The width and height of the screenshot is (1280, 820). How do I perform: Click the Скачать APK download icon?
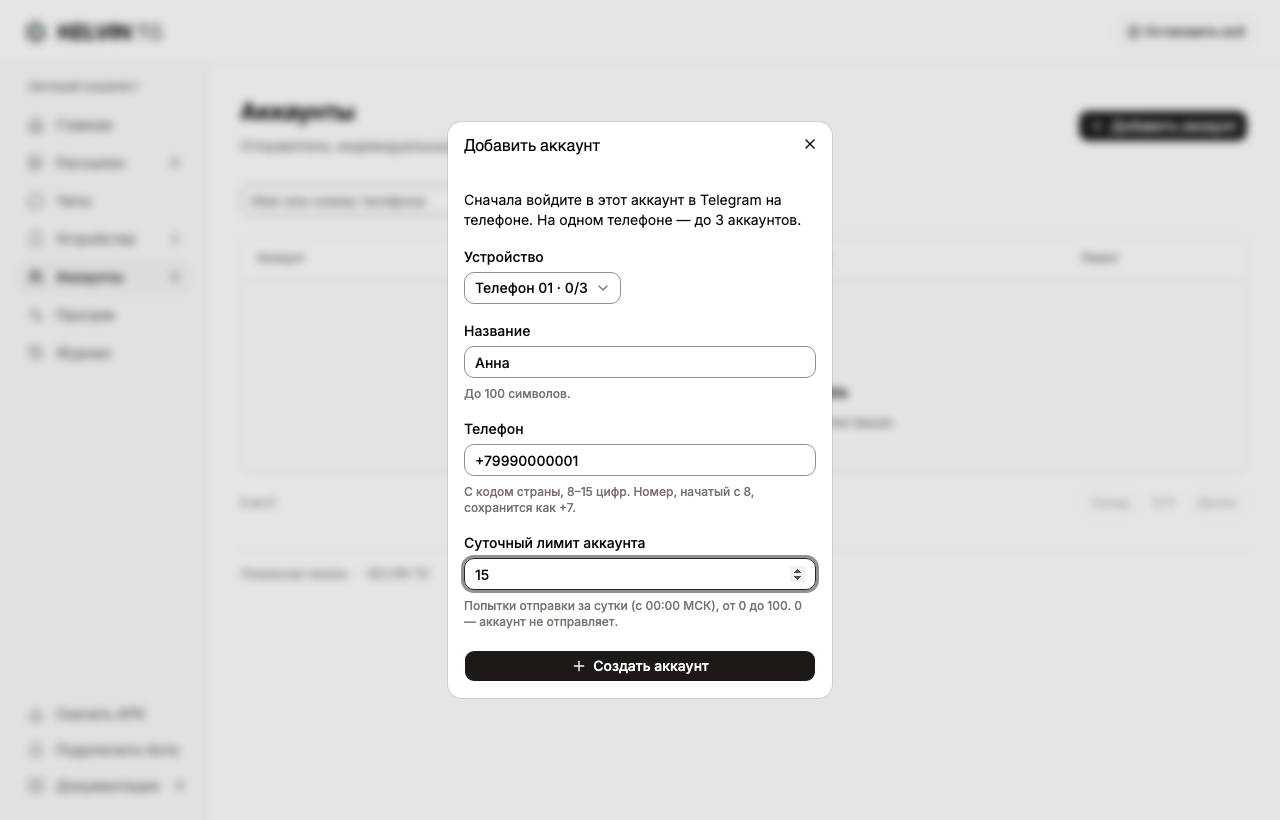36,714
